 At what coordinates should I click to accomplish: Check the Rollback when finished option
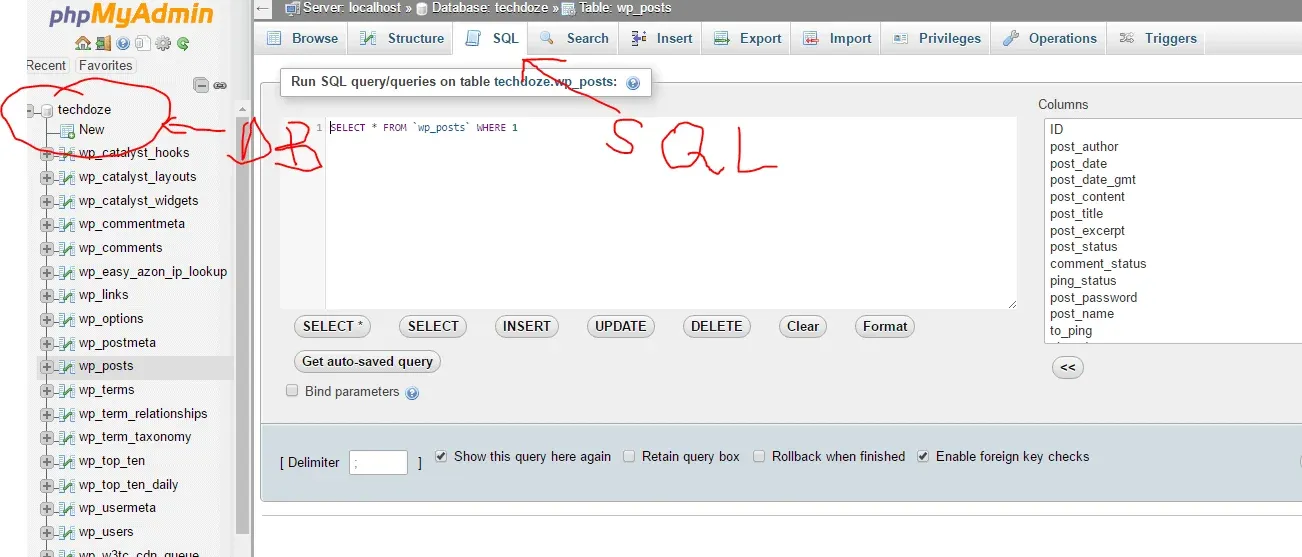[x=759, y=456]
